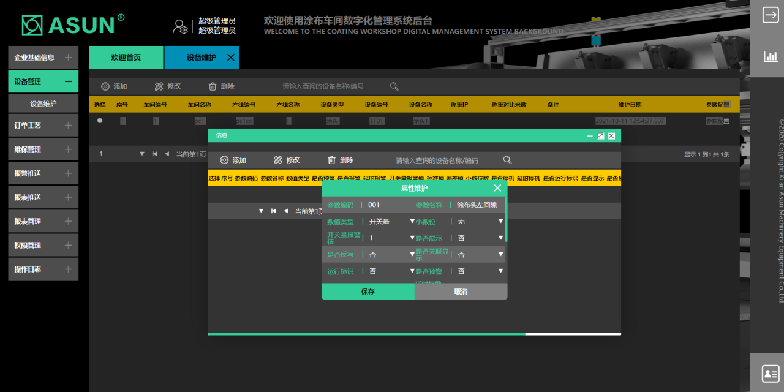Open the 运行标识 dropdown arrow
Screen dimensions: 784x392
coord(412,271)
